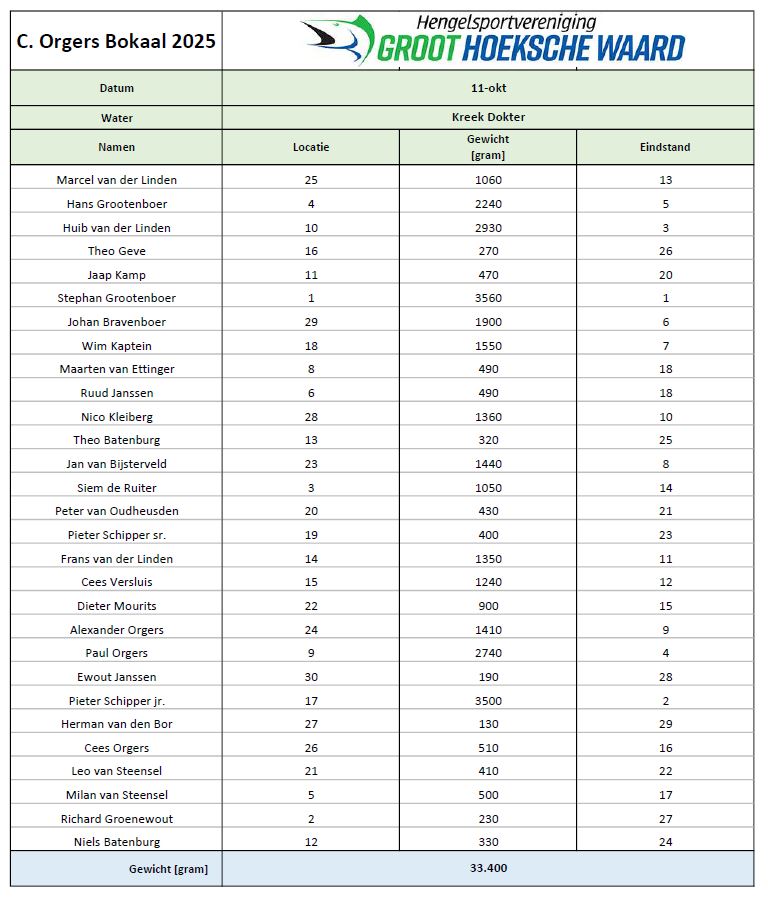Click the Groot Hoeksche Waard logo text

[530, 47]
